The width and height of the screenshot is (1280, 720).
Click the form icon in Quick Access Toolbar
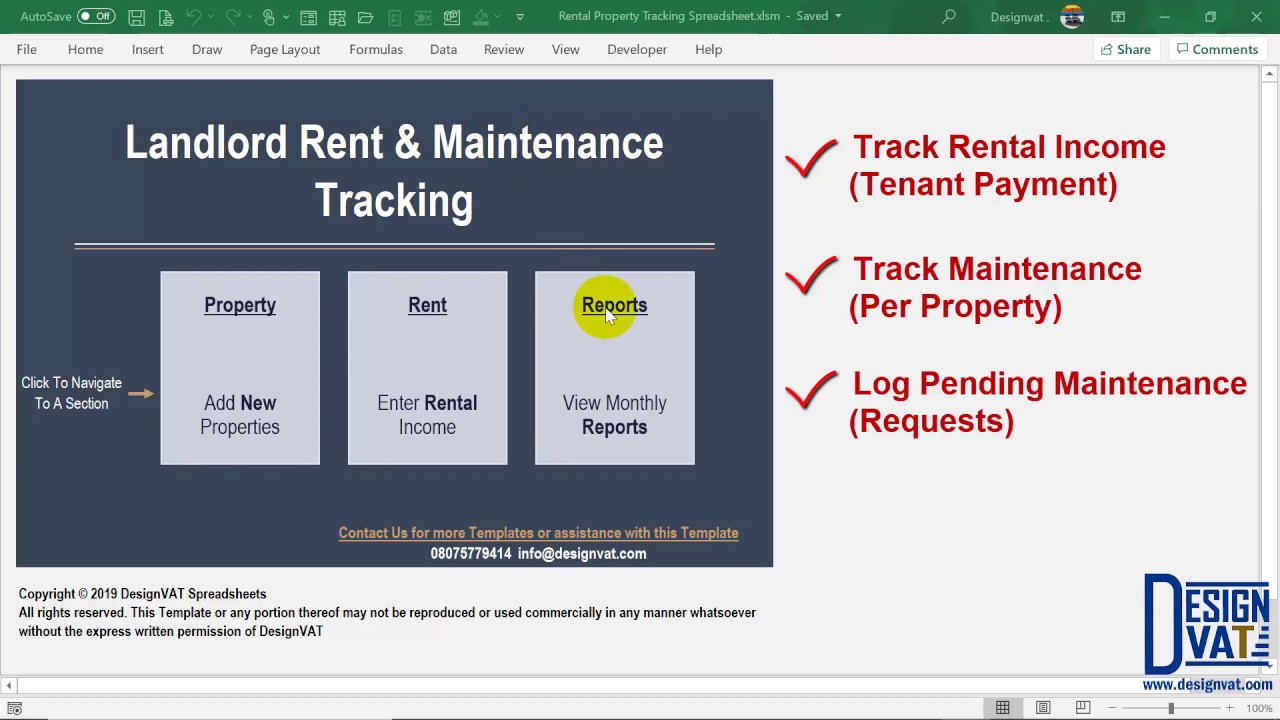point(309,17)
